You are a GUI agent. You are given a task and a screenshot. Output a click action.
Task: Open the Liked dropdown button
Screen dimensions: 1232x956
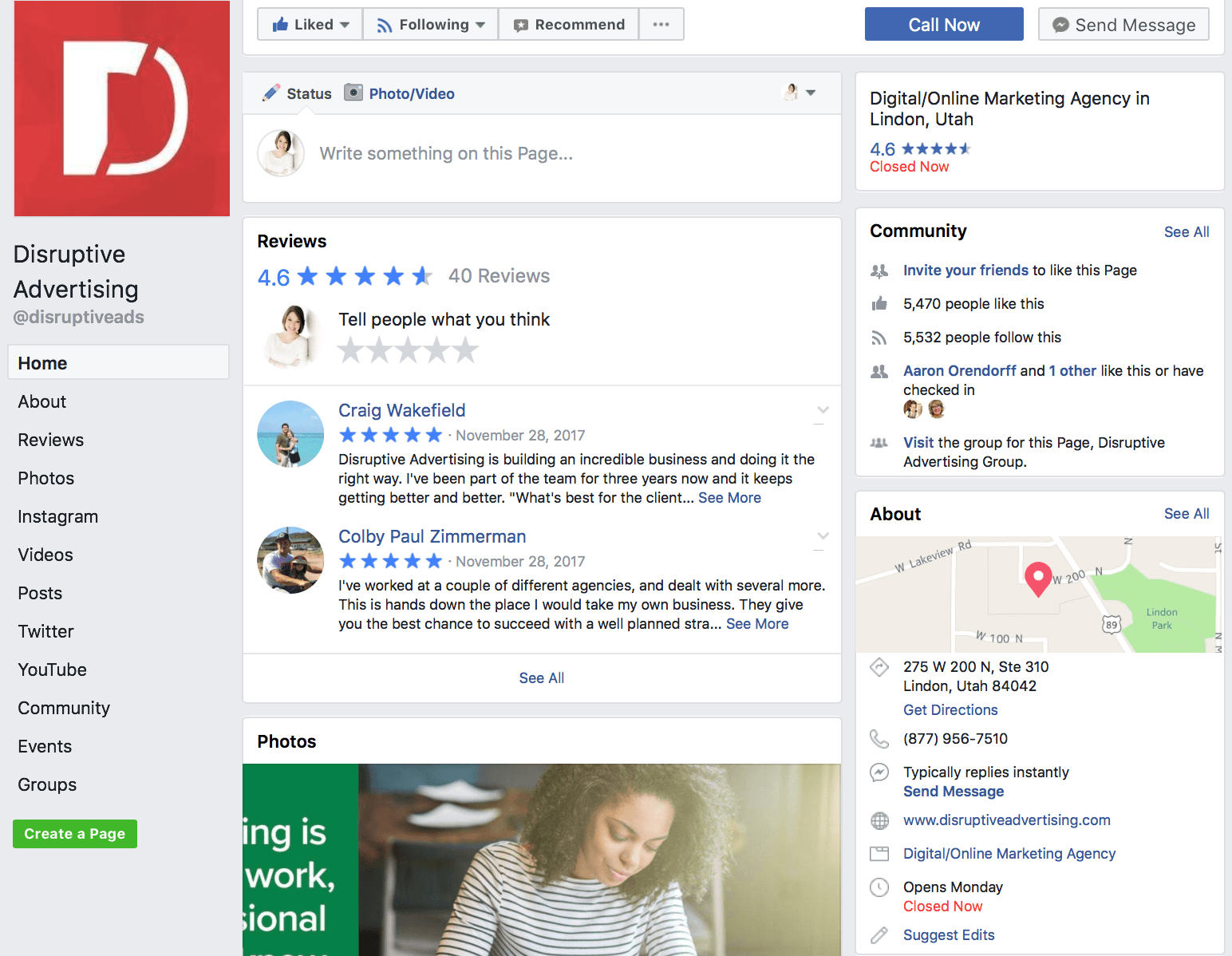310,24
